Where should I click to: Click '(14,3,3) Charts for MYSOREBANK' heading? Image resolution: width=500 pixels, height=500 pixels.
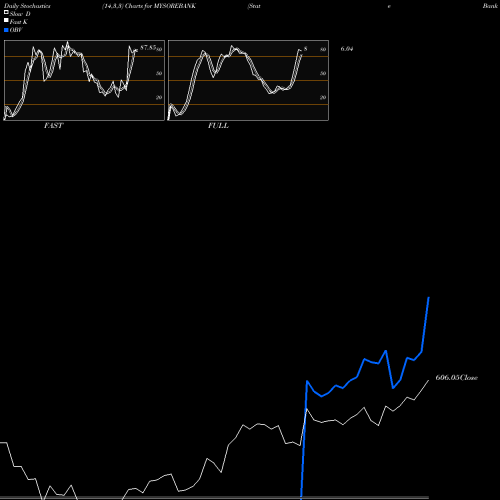(x=149, y=6)
